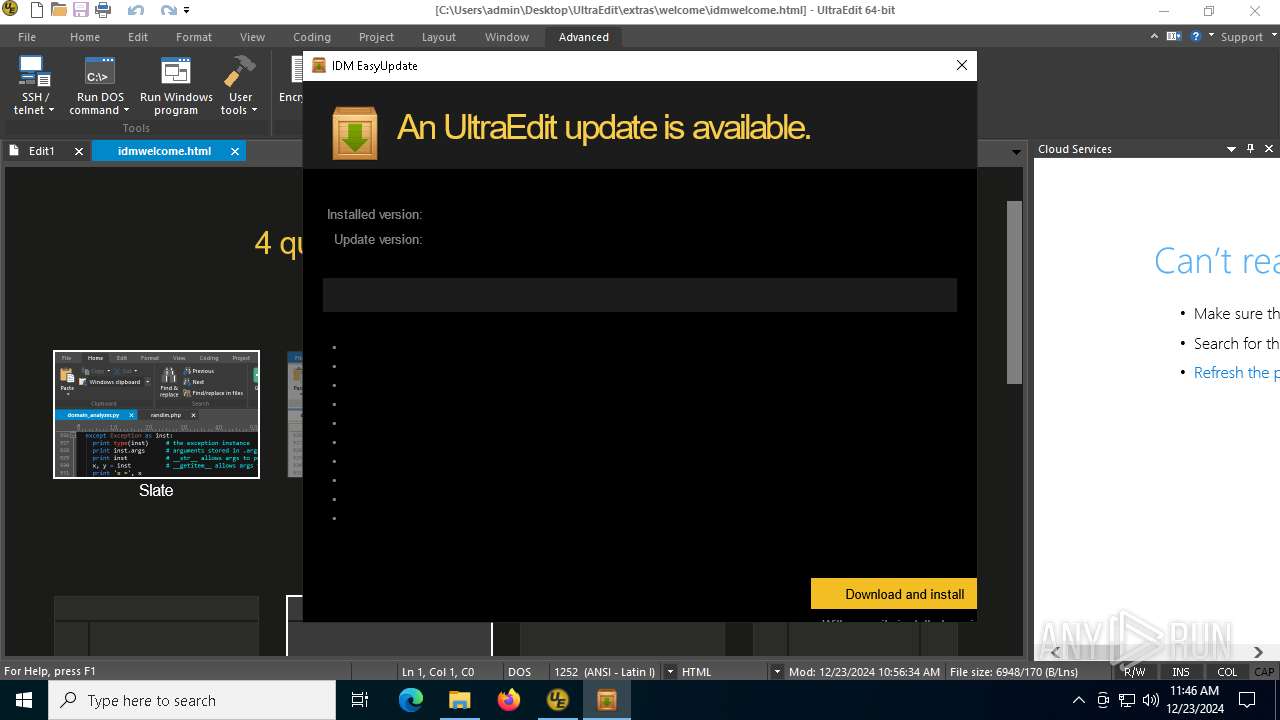
Task: Switch to the Format ribbon tab
Action: tap(194, 37)
